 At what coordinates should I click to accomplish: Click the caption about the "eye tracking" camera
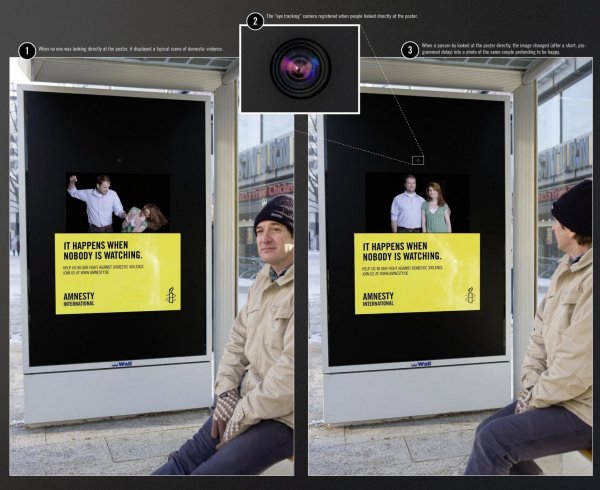[342, 16]
